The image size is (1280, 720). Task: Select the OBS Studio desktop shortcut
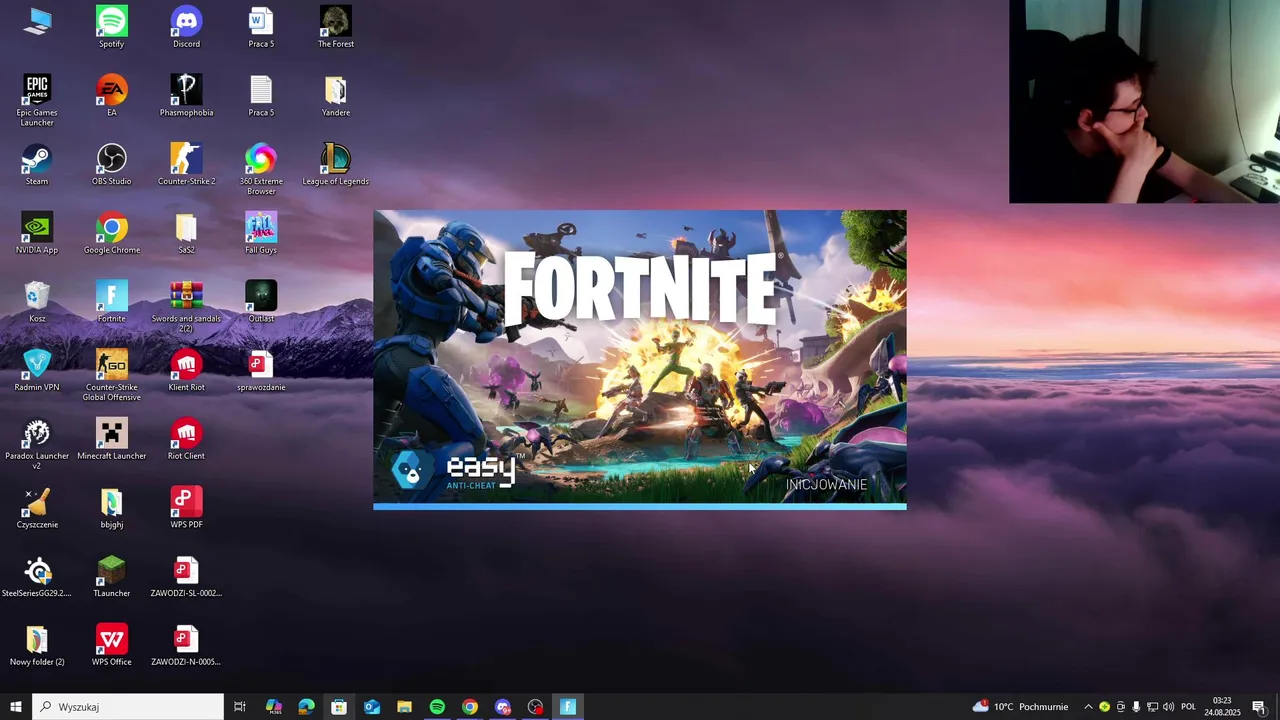(111, 164)
